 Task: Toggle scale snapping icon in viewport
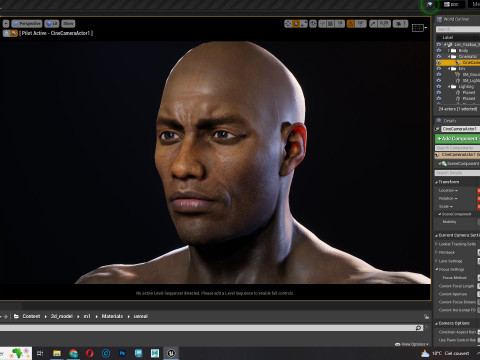373,24
